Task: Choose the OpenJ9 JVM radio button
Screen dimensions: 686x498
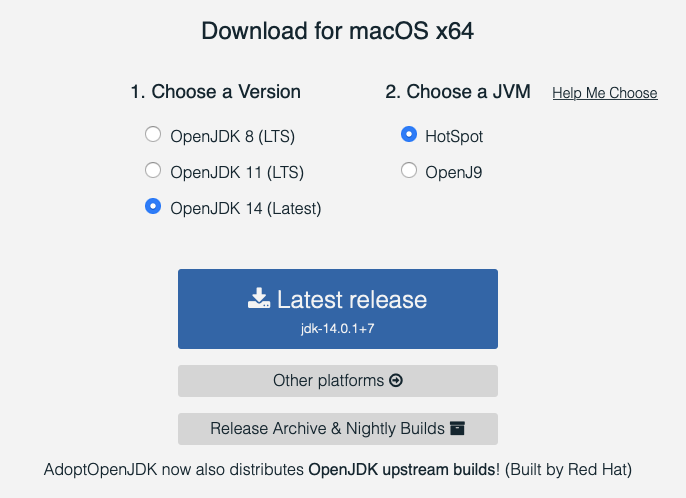Action: point(408,171)
